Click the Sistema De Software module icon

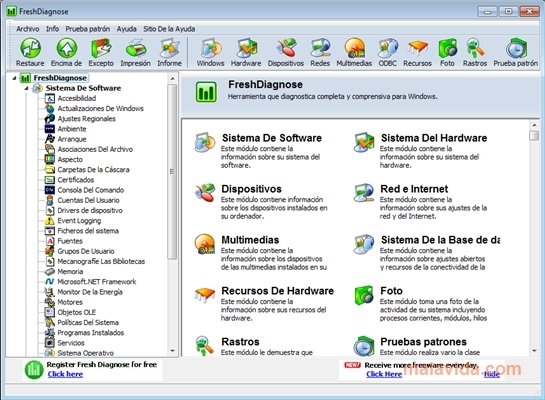click(205, 142)
